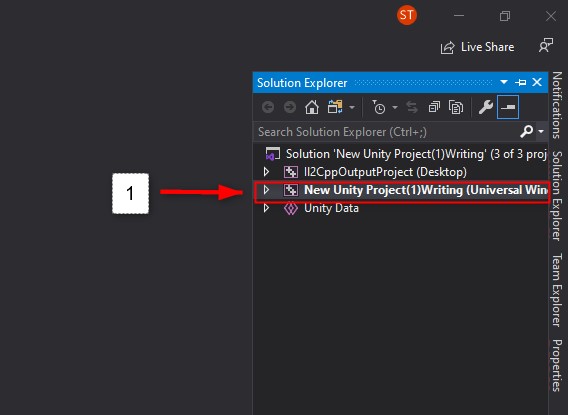This screenshot has height=415, width=568.
Task: Expand the New Unity Project(1)Writing project
Action: tap(267, 190)
